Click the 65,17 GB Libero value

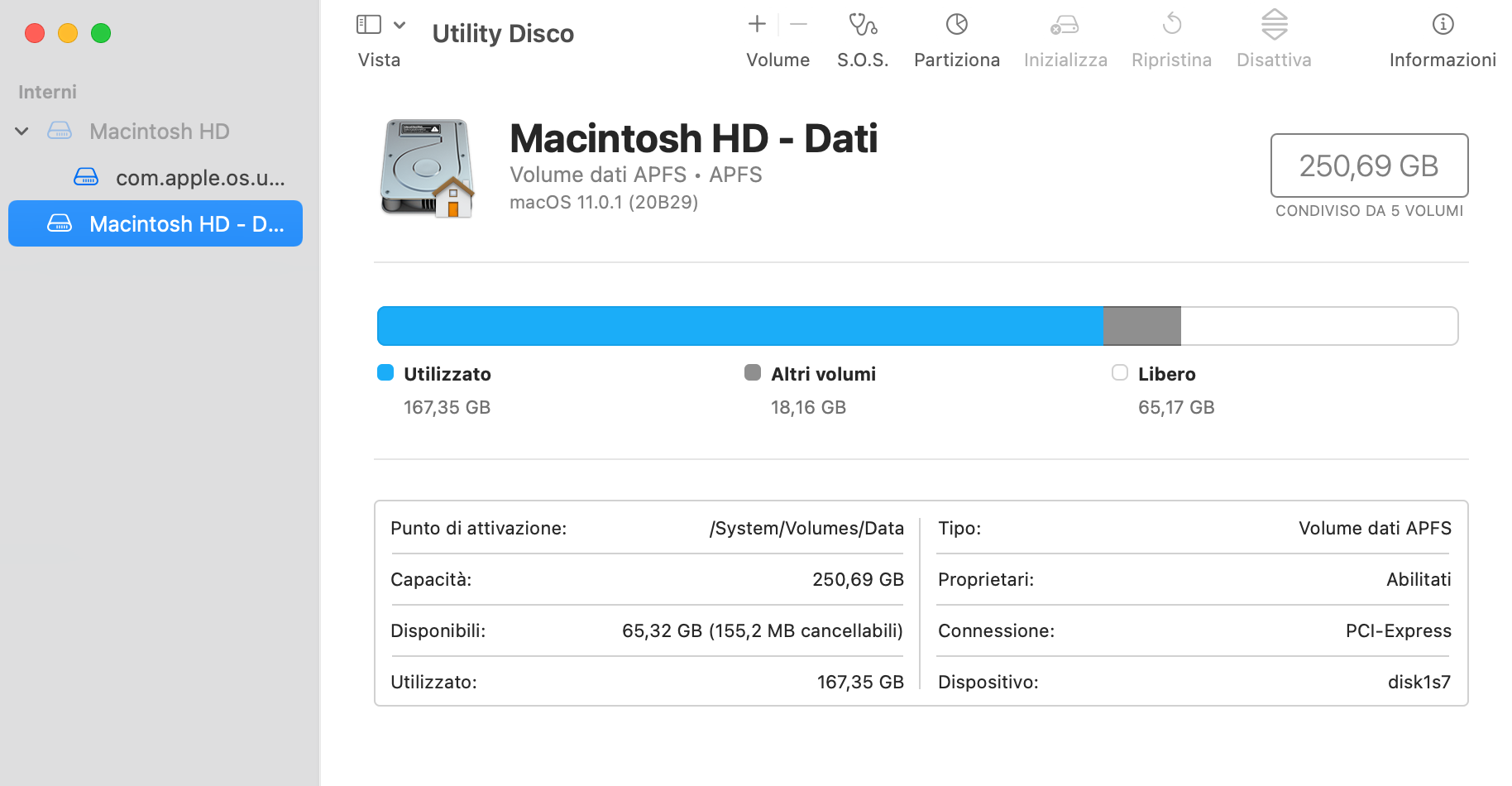[1176, 407]
